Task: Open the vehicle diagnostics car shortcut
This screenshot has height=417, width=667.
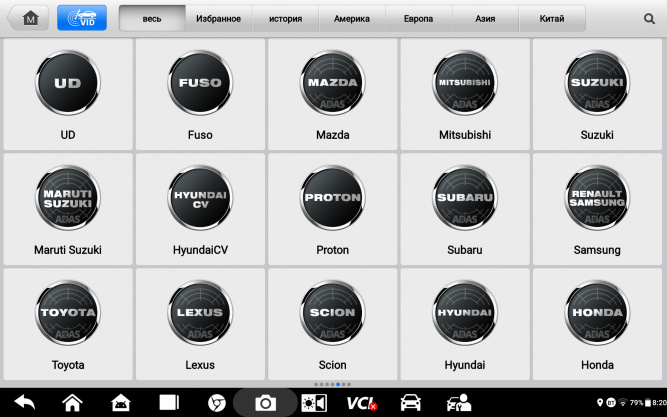Action: (410, 403)
